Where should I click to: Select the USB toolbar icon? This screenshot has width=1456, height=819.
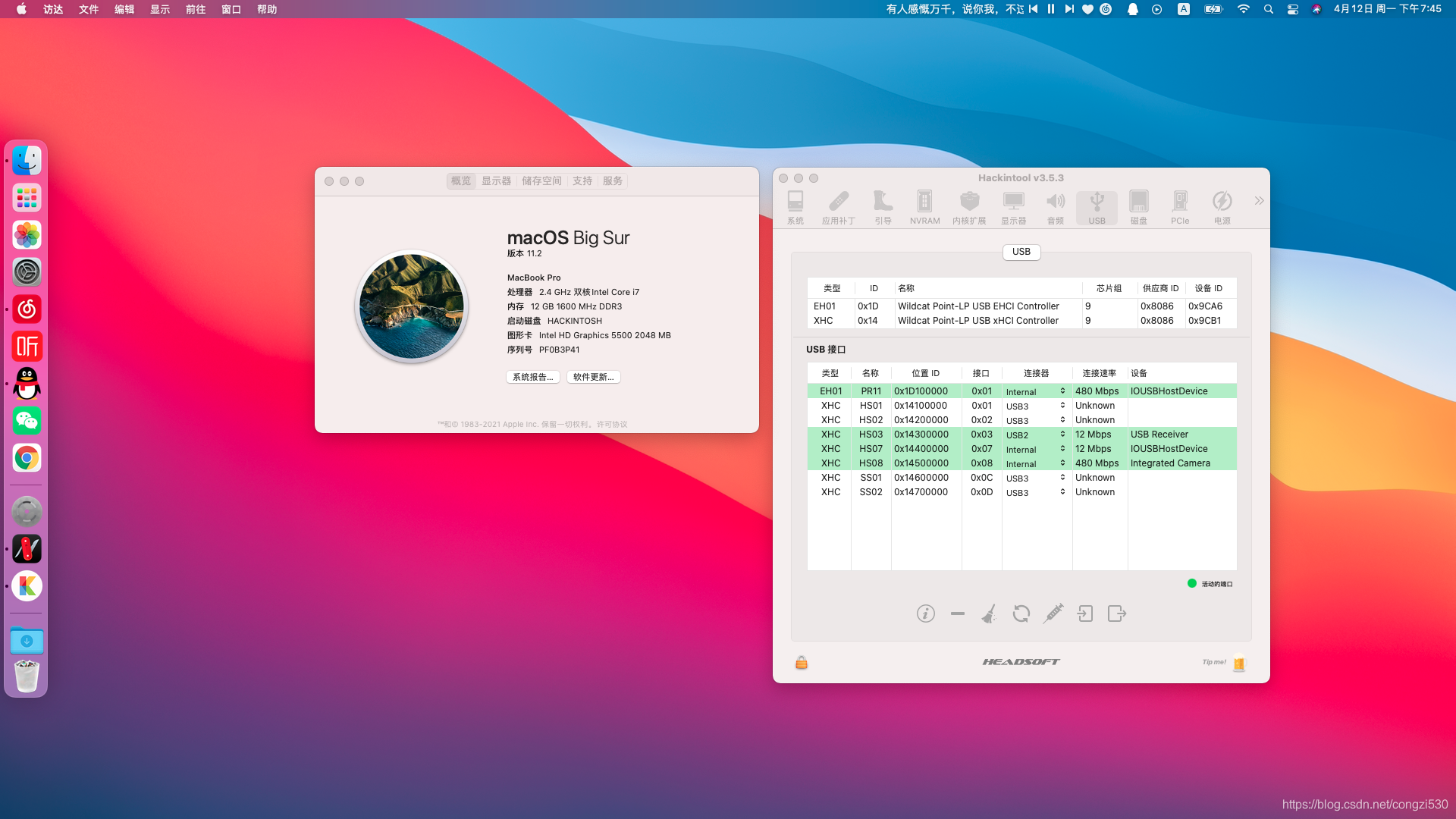point(1097,207)
